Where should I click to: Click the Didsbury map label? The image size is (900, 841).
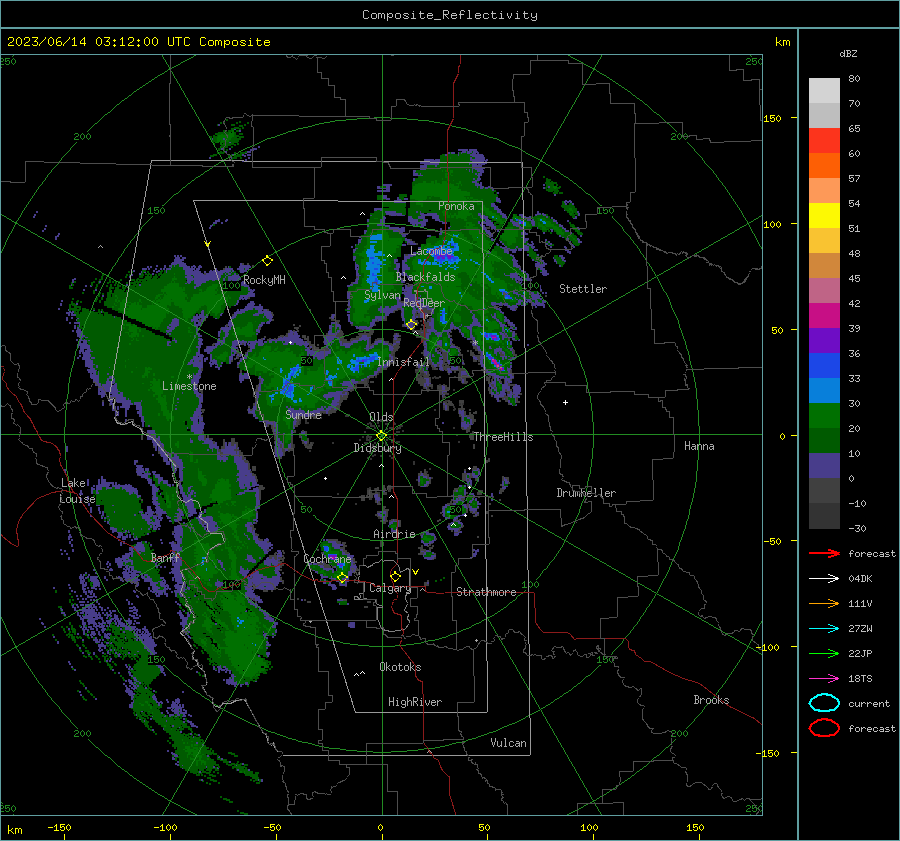pyautogui.click(x=377, y=448)
